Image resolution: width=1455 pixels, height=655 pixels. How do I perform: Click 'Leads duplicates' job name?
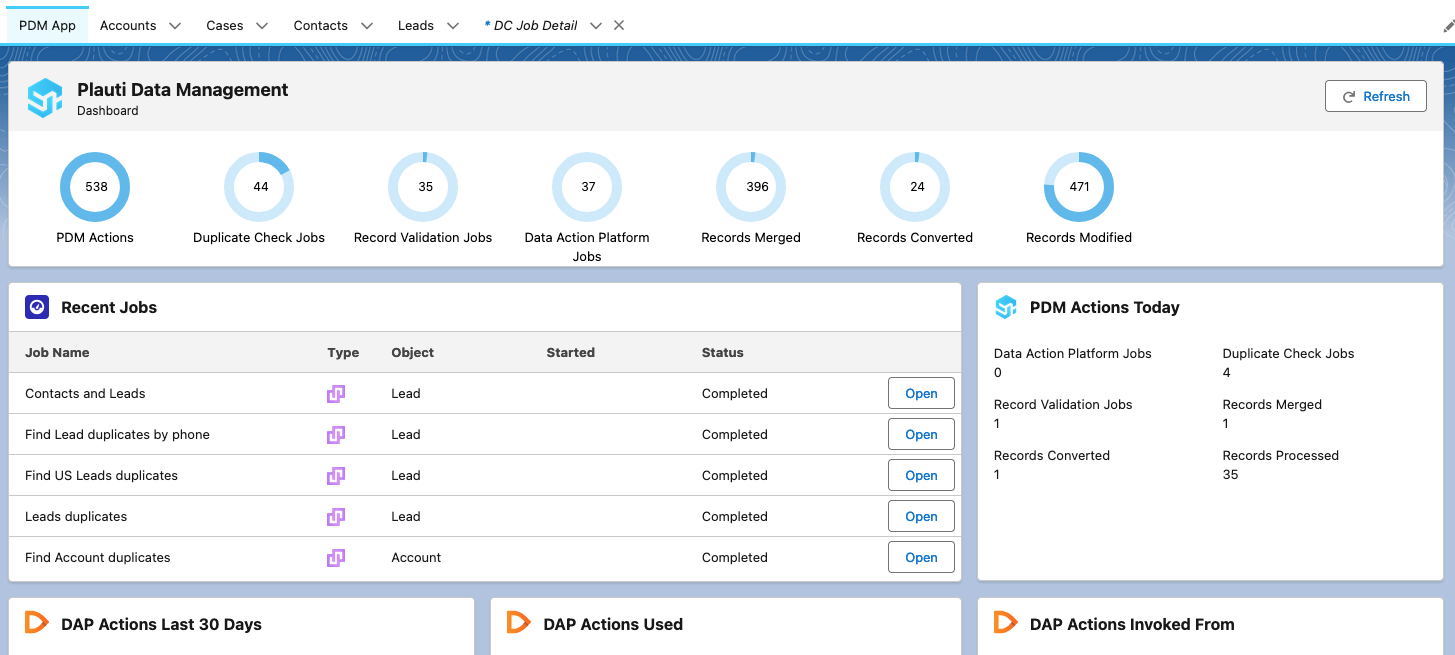coord(76,517)
